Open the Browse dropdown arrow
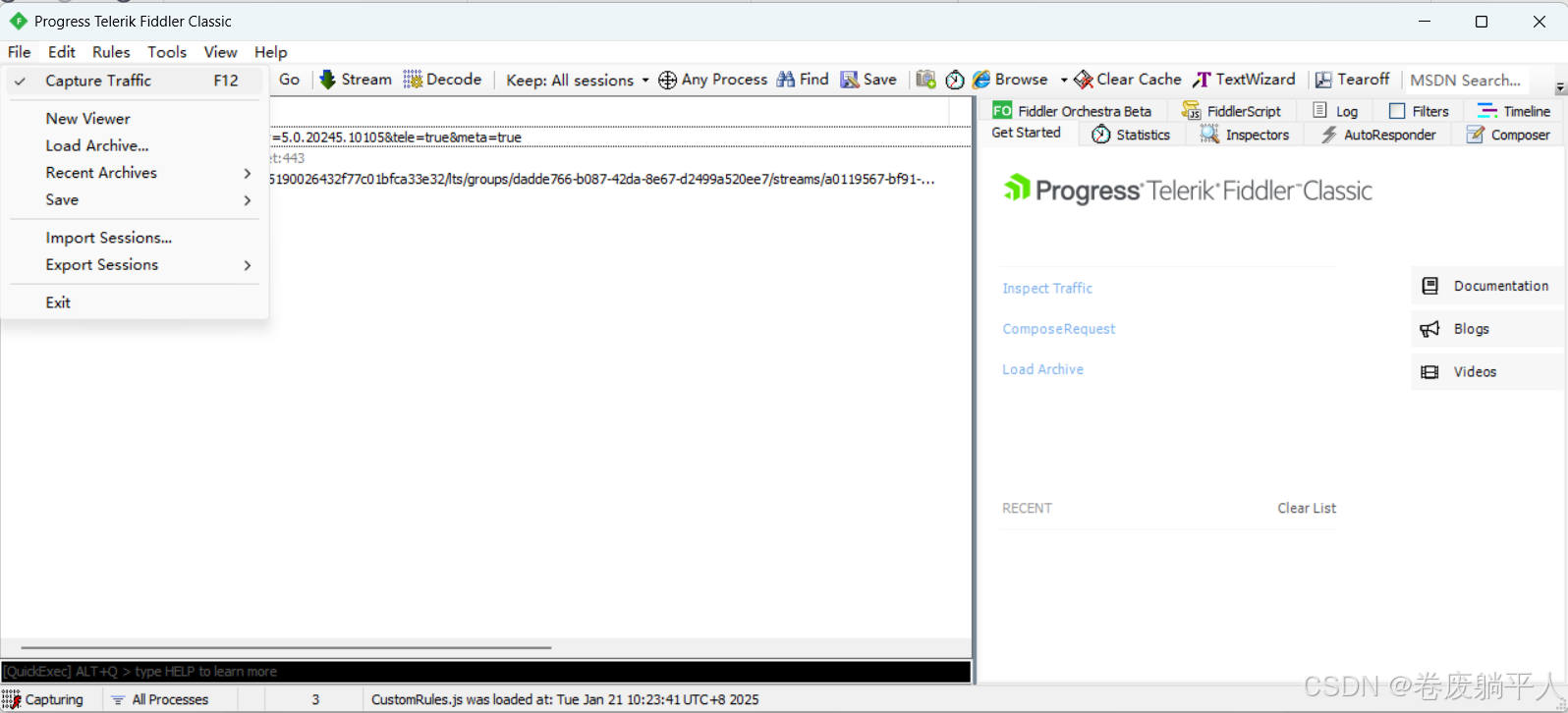1568x713 pixels. [x=1064, y=81]
